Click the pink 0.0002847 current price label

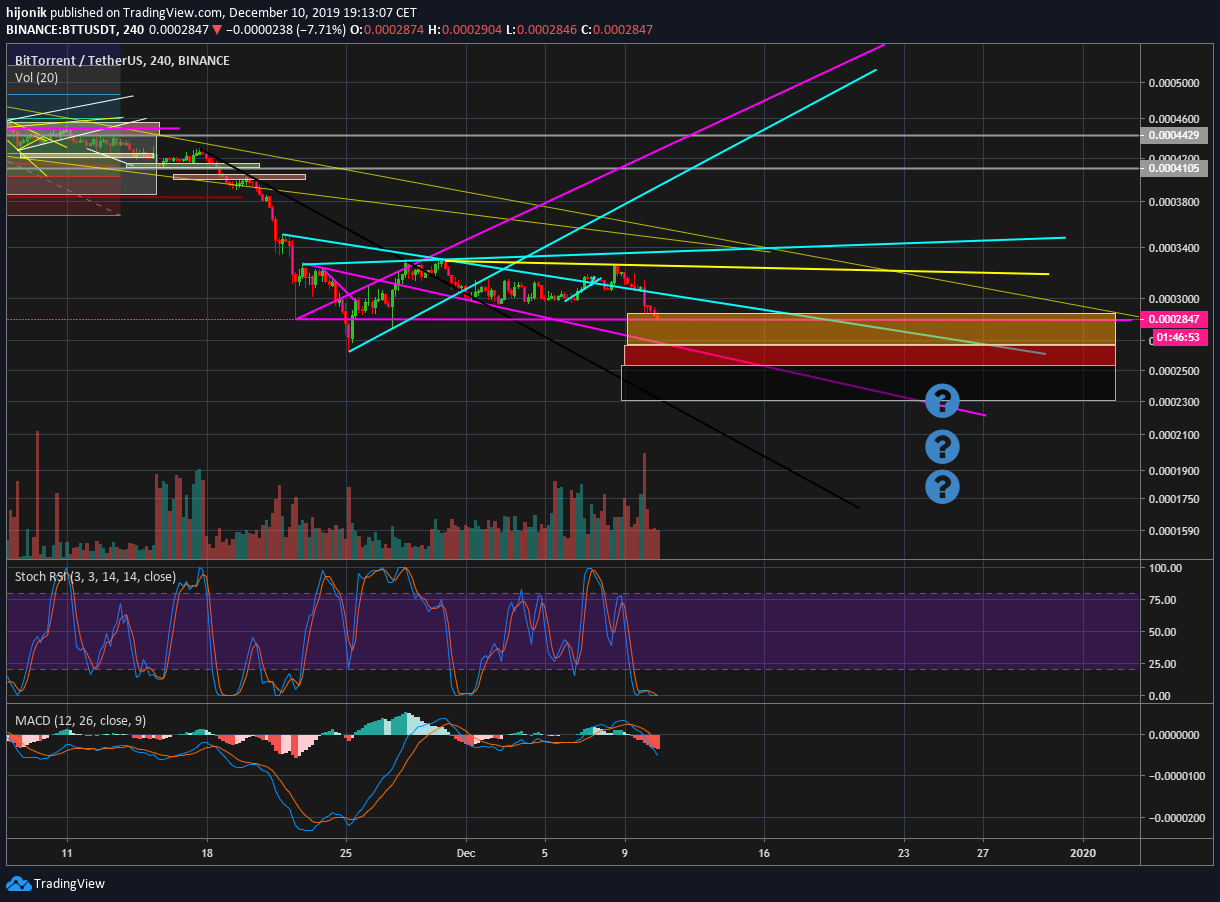[x=1174, y=319]
